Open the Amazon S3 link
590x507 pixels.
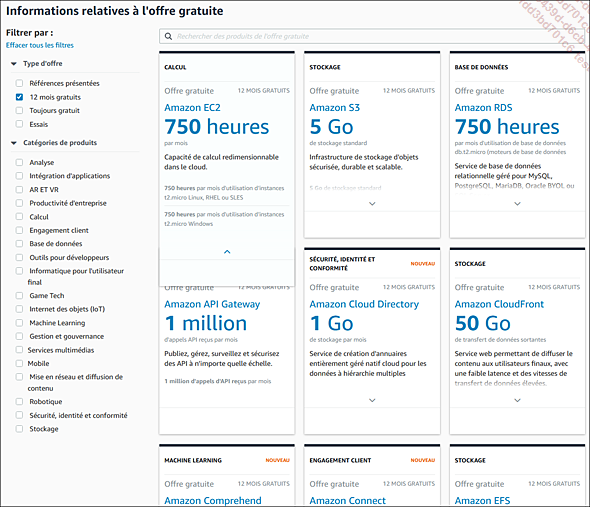tap(335, 108)
